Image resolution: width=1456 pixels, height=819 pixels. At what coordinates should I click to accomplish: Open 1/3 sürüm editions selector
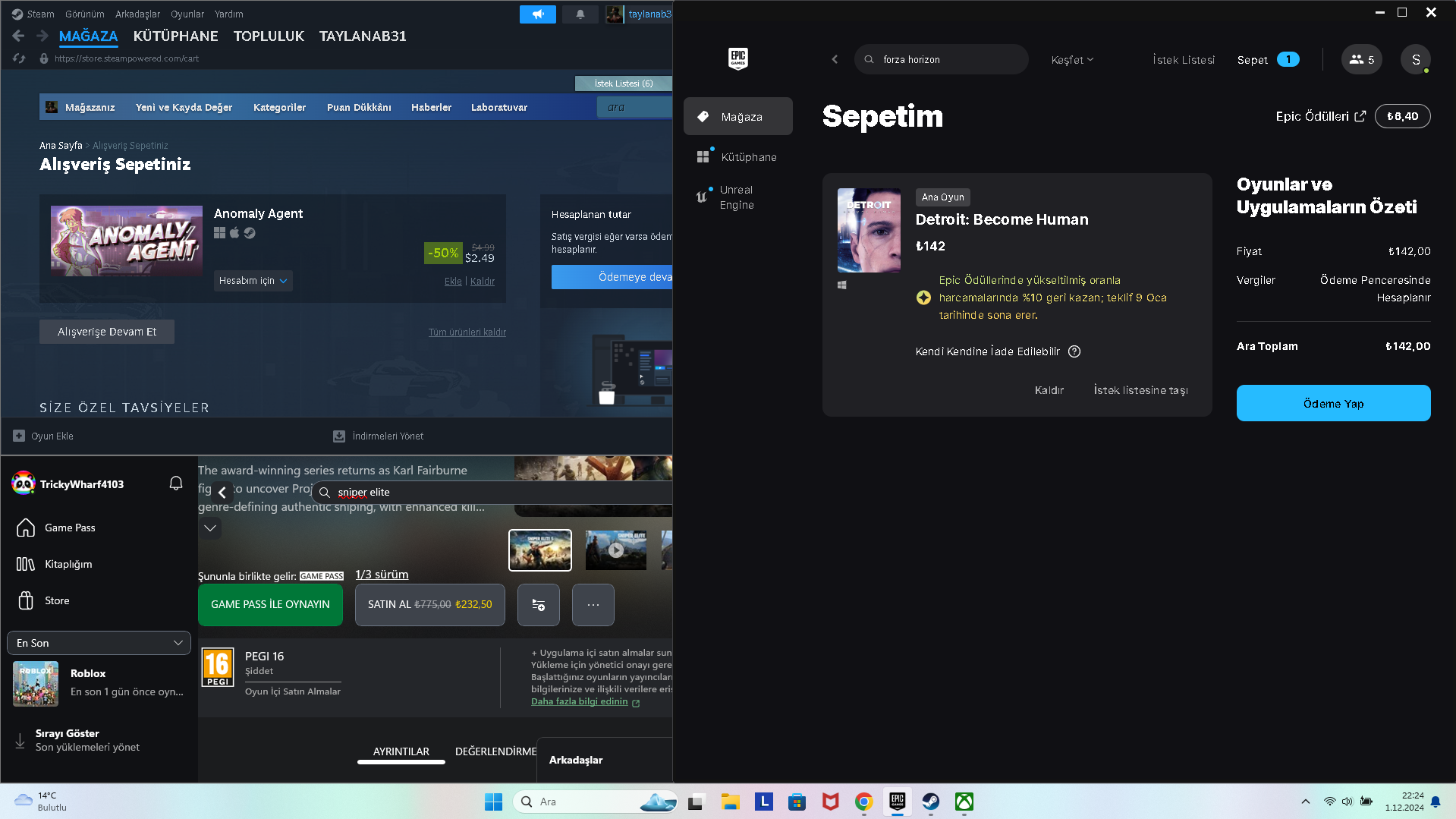[x=382, y=575]
